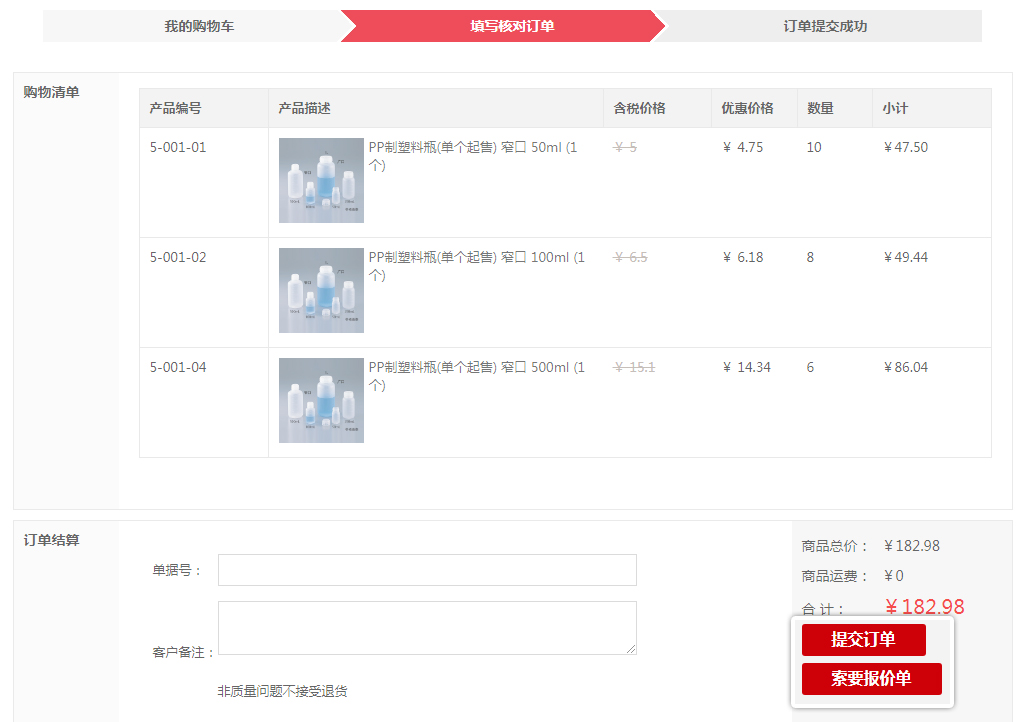Click the 小计 column header
The height and width of the screenshot is (722, 1022).
point(895,108)
